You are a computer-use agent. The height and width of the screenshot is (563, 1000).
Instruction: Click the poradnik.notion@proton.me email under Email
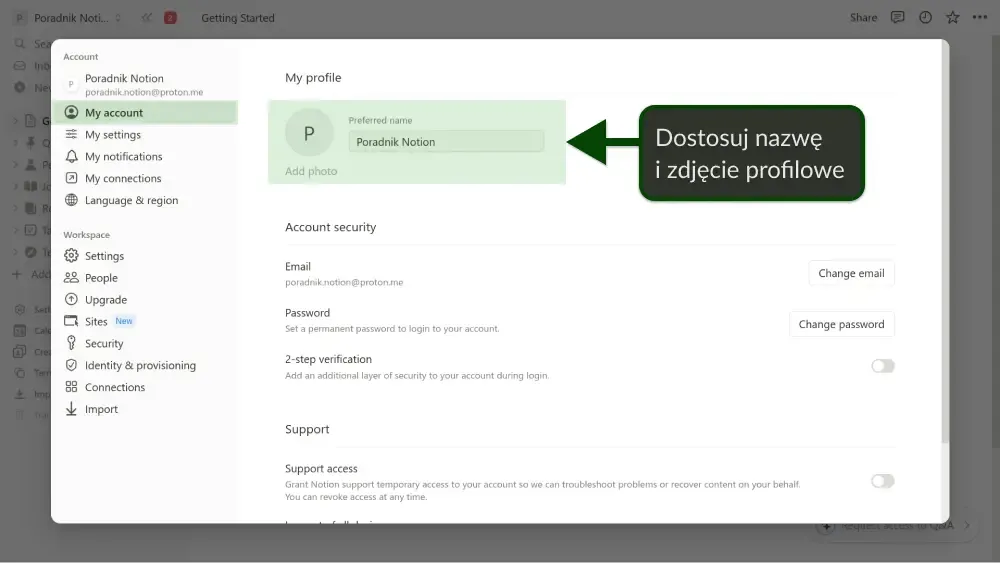(x=344, y=282)
